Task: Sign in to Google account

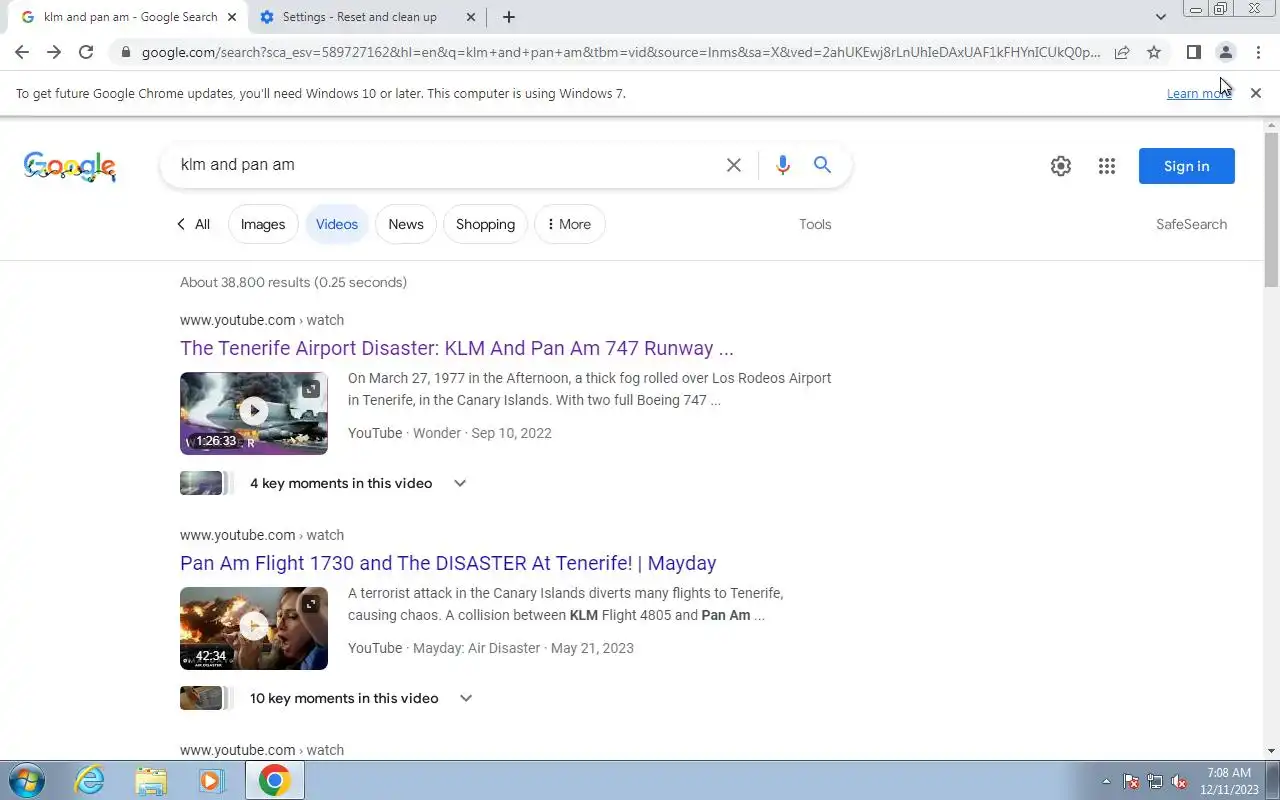Action: click(1186, 166)
